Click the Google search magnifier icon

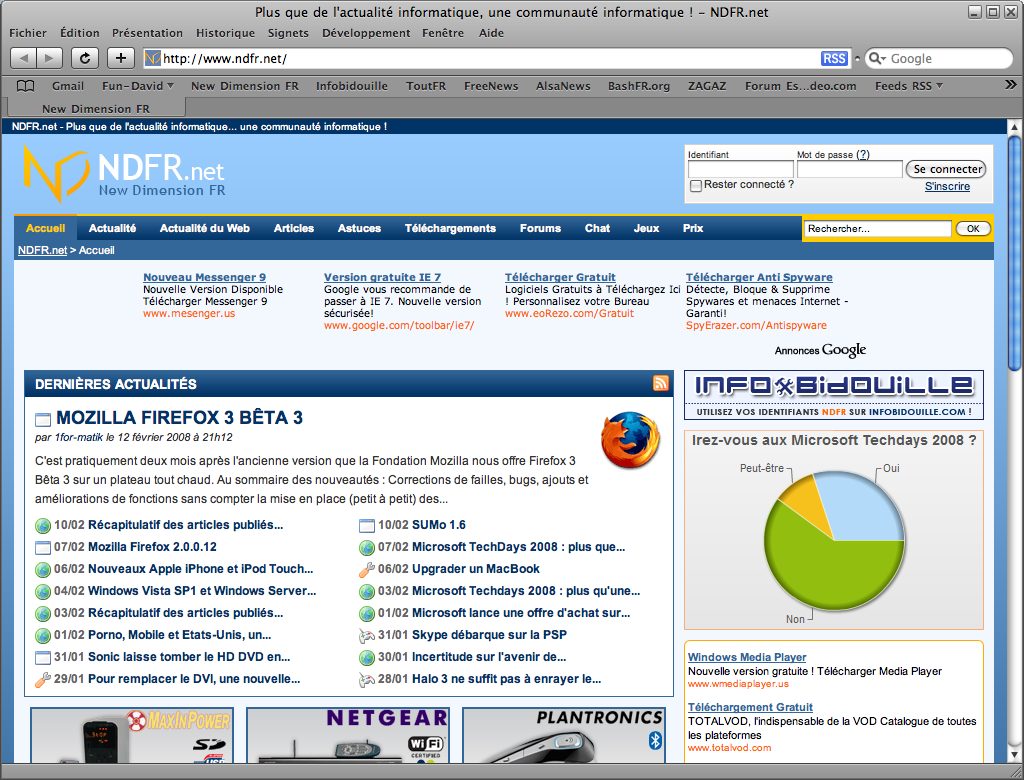click(x=876, y=59)
